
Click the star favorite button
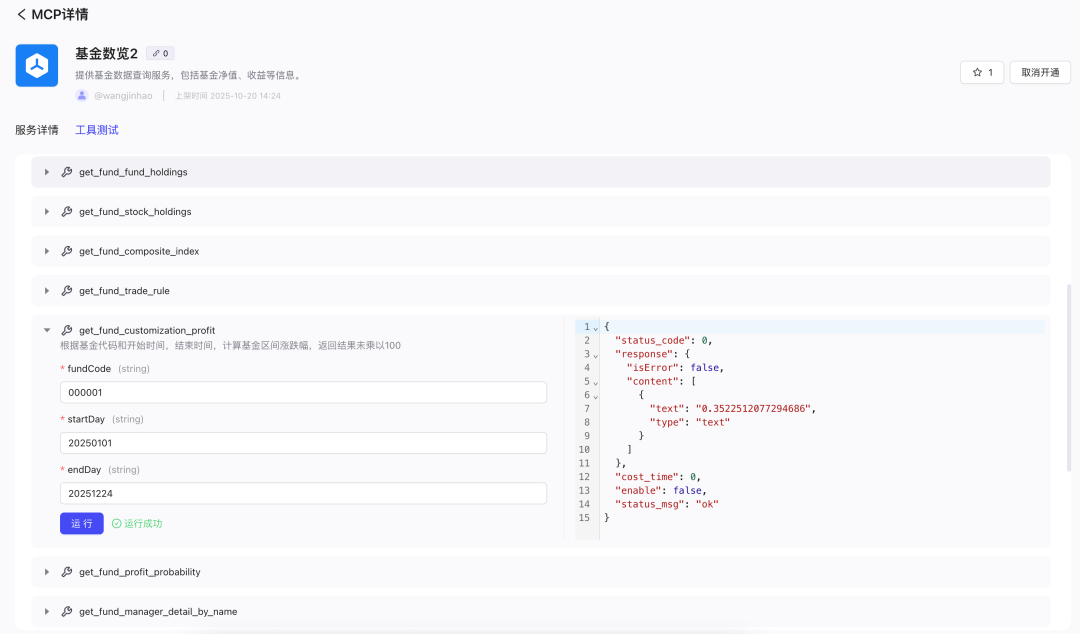(x=981, y=72)
